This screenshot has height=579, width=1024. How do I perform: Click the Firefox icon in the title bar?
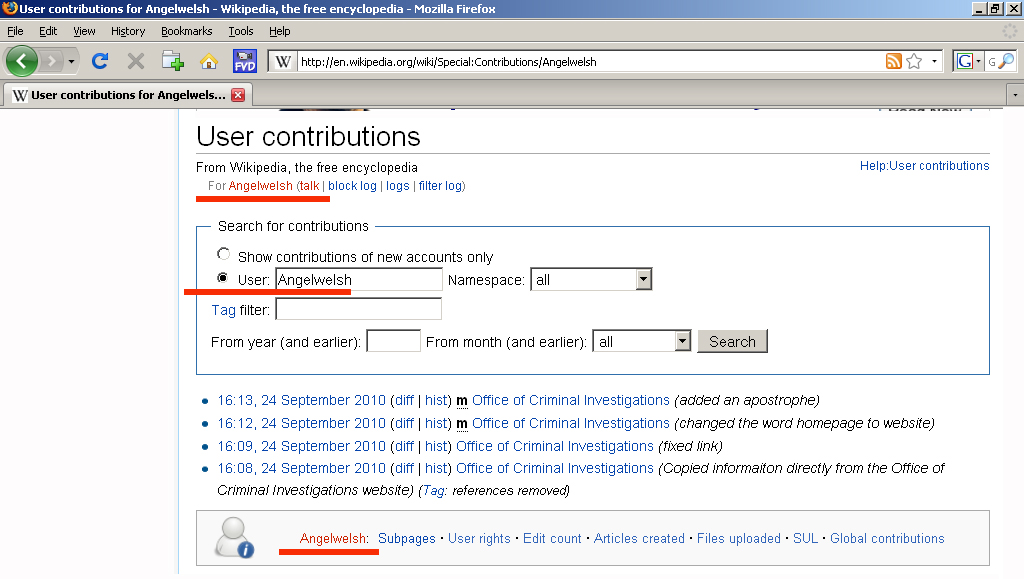[x=9, y=8]
